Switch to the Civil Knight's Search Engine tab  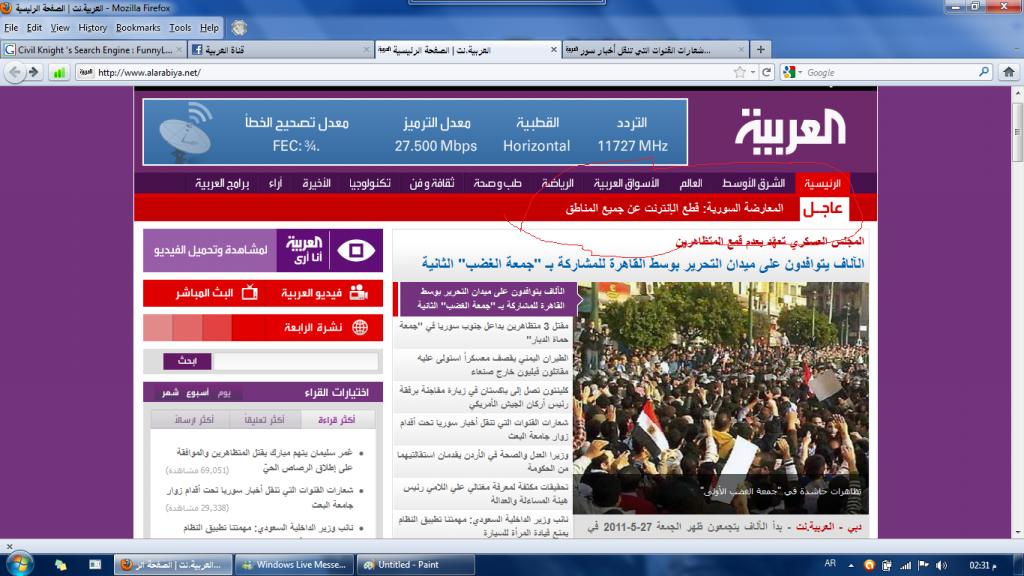[x=89, y=49]
